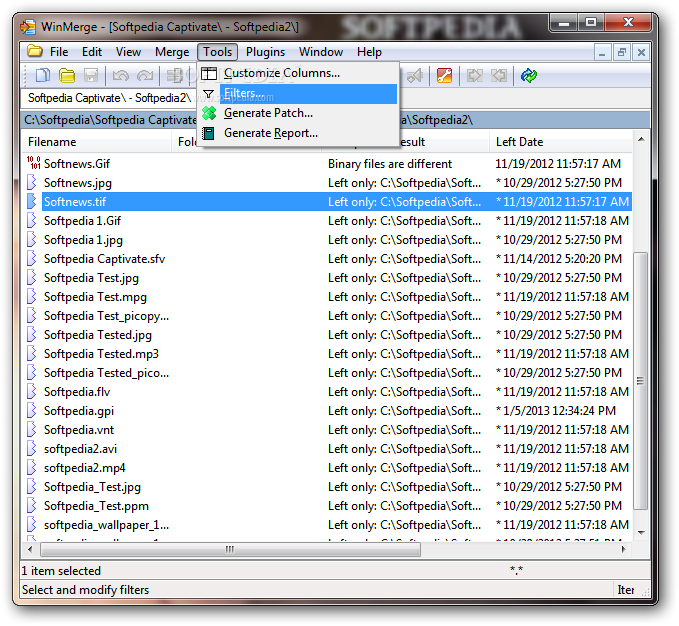Click the vertical scrollbar down arrow
This screenshot has width=679, height=626.
point(641,533)
